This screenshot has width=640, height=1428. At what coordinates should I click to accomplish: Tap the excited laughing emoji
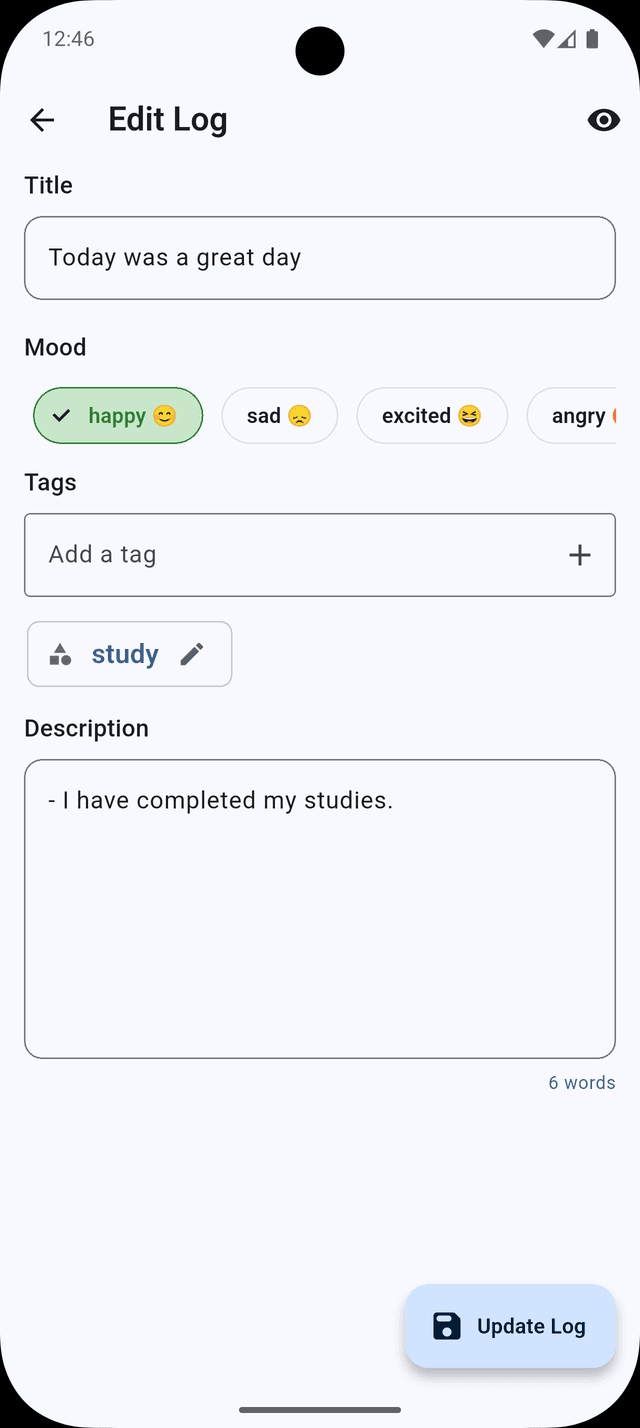(x=470, y=416)
